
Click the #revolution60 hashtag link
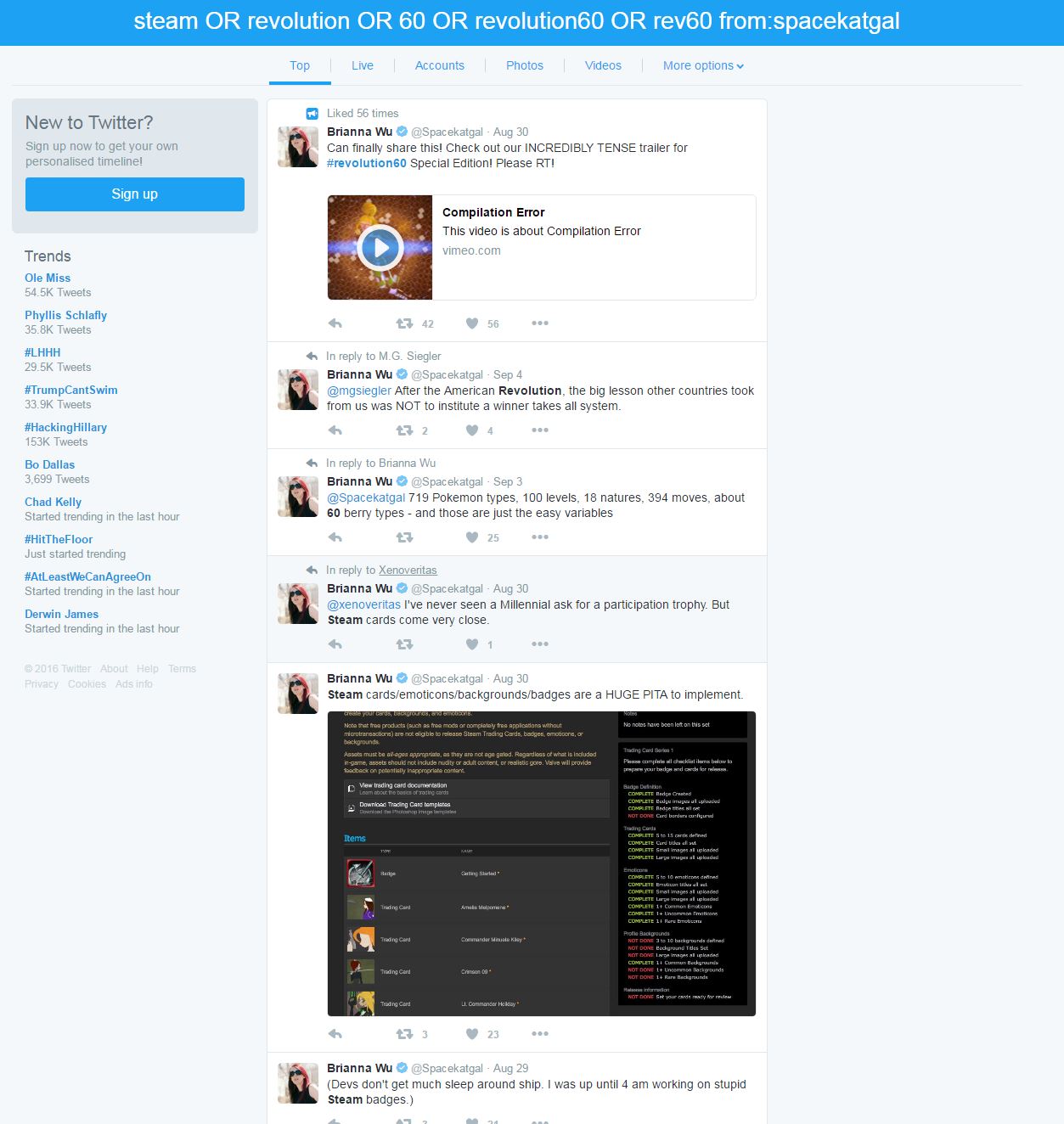367,163
